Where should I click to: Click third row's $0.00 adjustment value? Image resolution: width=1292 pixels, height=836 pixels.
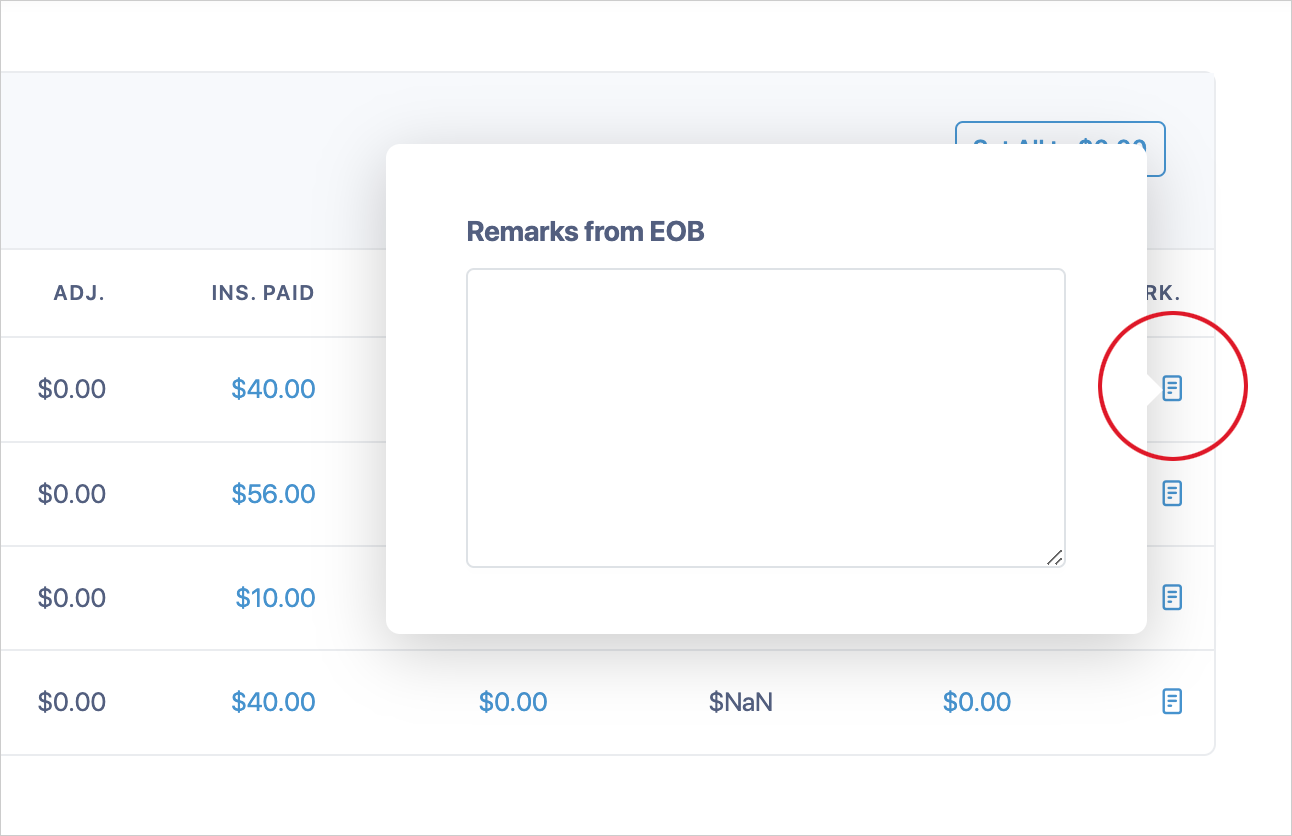point(72,598)
